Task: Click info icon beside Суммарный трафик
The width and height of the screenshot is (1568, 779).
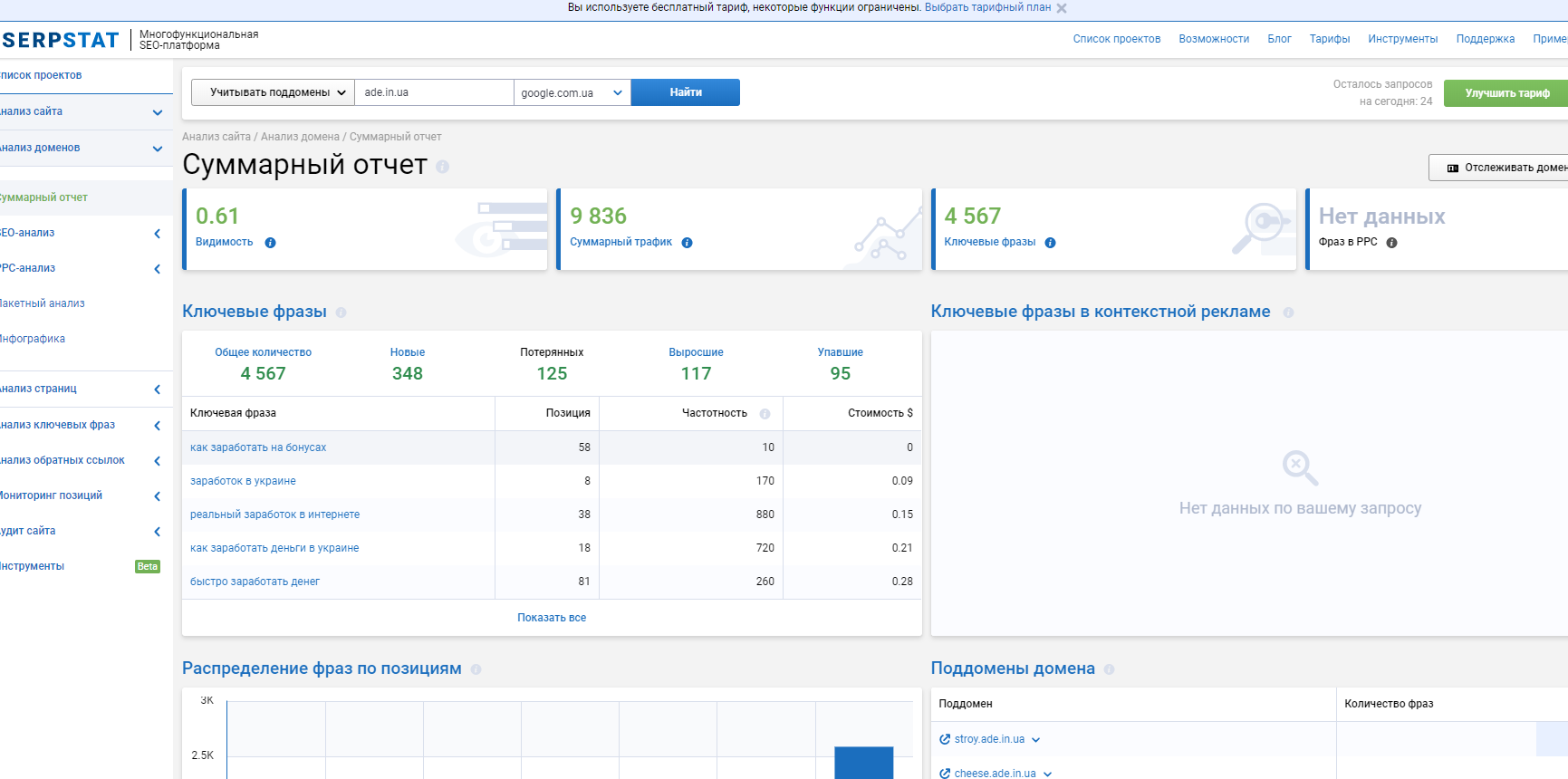Action: (687, 243)
